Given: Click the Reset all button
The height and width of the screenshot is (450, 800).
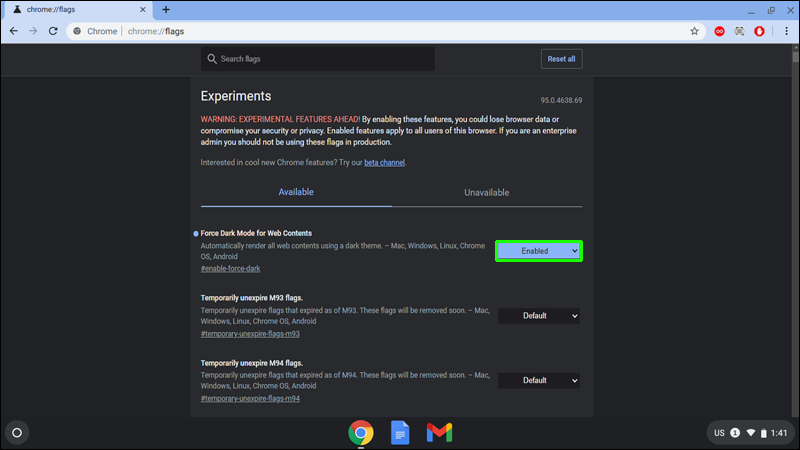Looking at the screenshot, I should [x=561, y=59].
